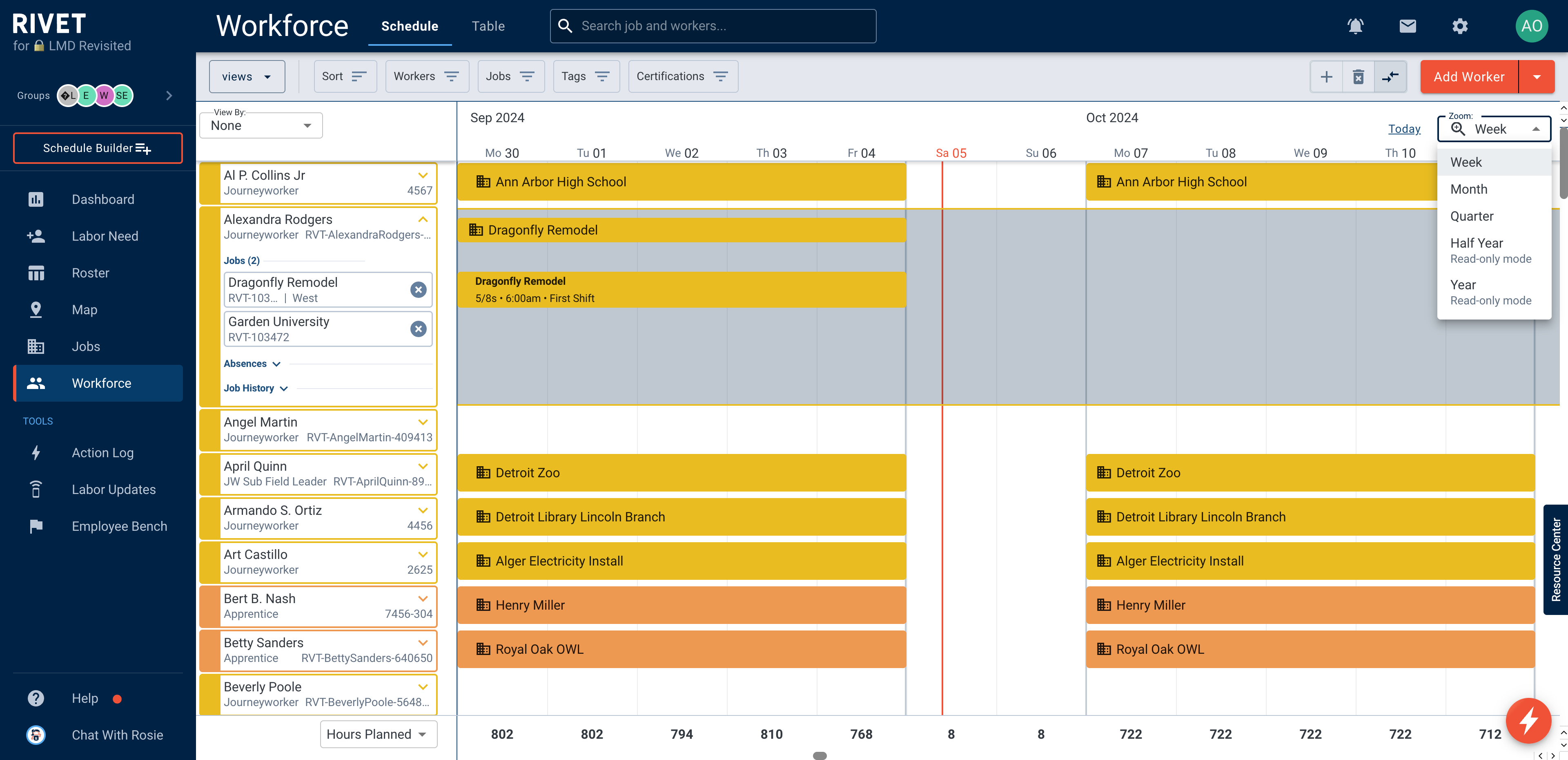The image size is (1568, 760).
Task: Expand the Groups chevron arrow
Action: tap(169, 96)
